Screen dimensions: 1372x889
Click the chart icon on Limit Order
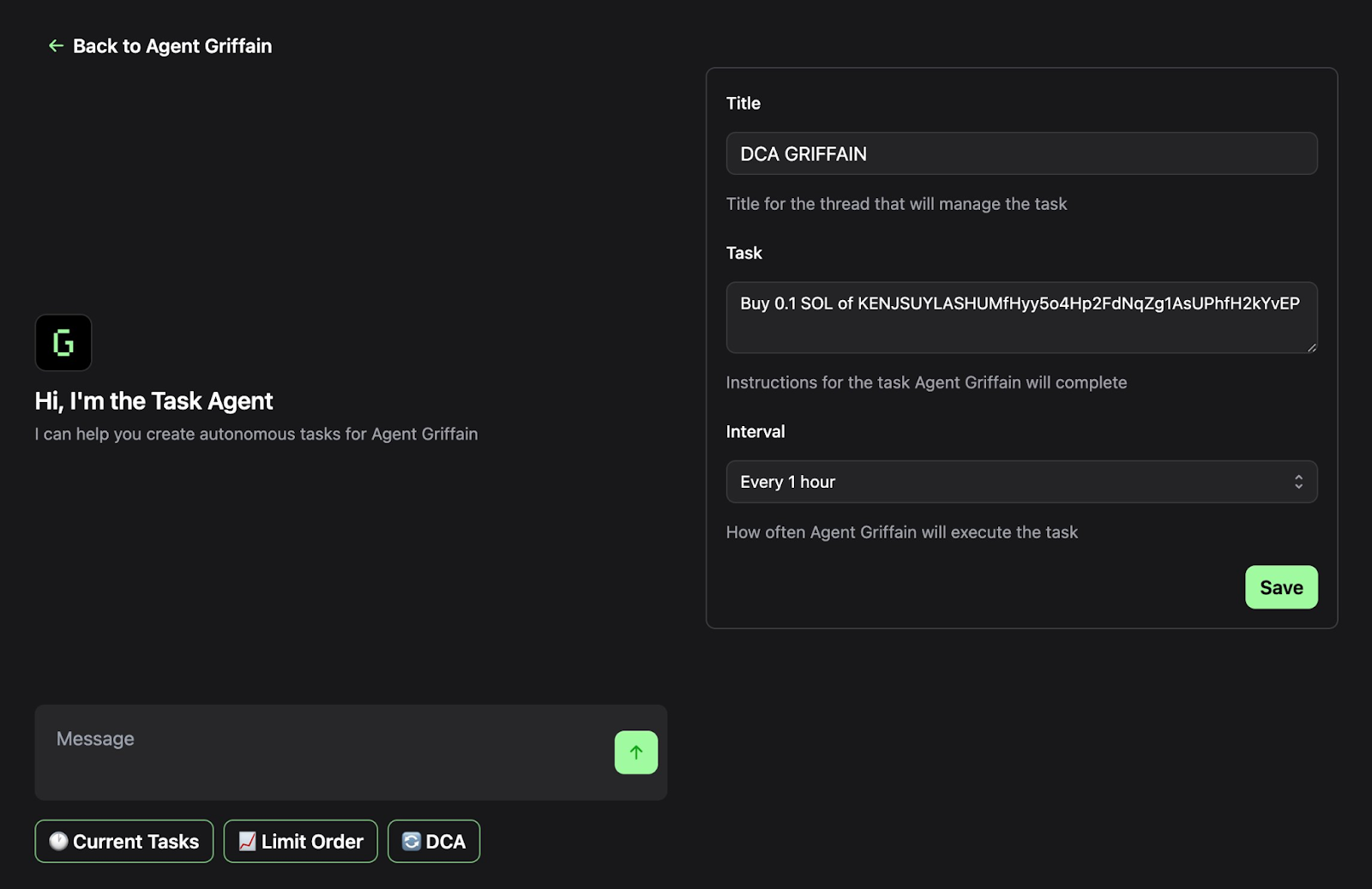pos(247,841)
